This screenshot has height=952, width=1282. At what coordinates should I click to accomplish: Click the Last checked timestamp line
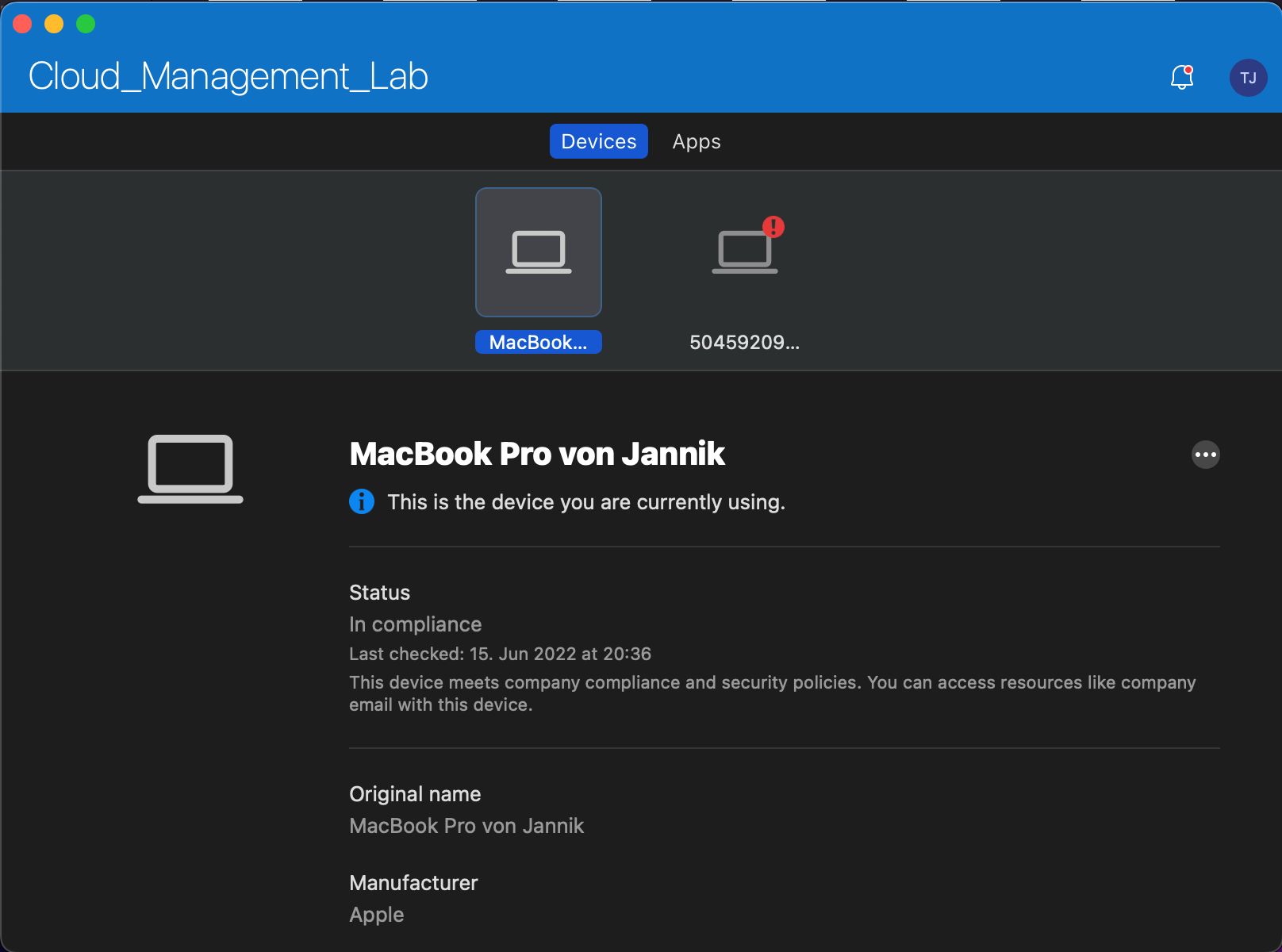[500, 654]
